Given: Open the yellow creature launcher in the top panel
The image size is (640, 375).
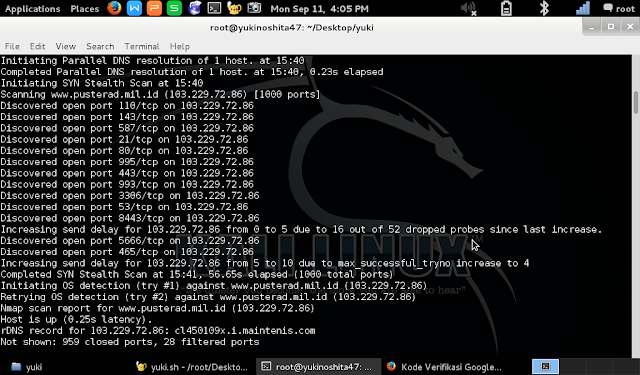Looking at the screenshot, I should tap(234, 8).
